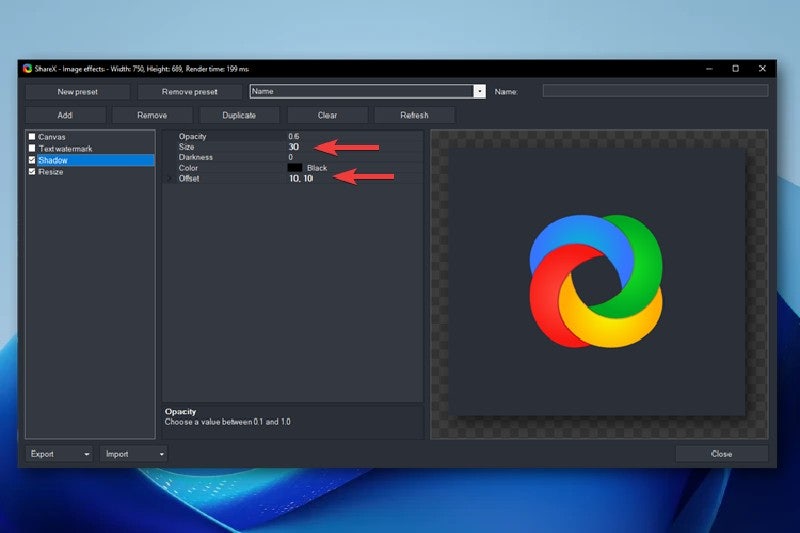The width and height of the screenshot is (800, 533).
Task: Maximize the ShareX Image effects window
Action: click(x=735, y=68)
